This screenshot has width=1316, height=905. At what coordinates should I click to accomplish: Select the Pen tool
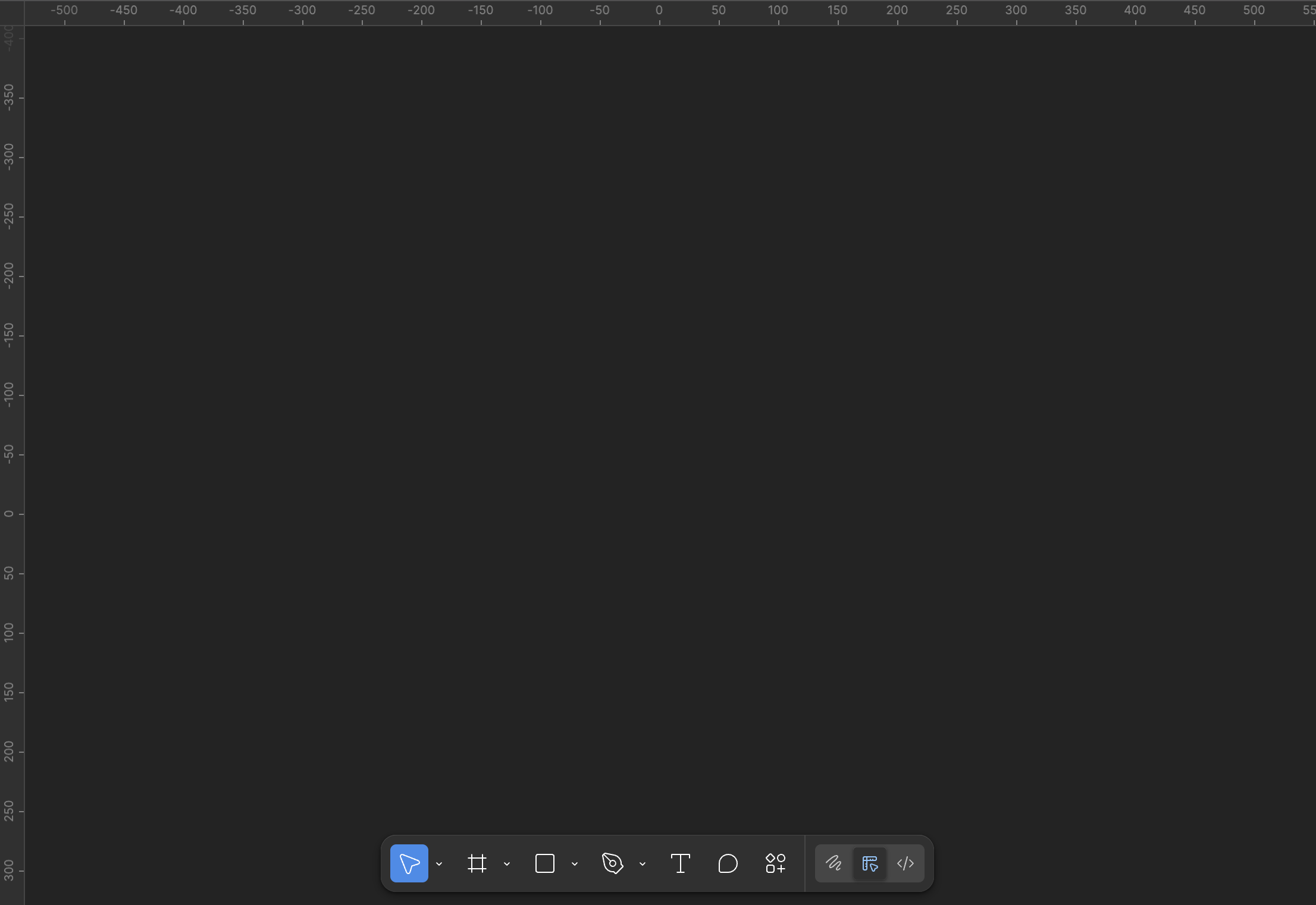pos(612,863)
